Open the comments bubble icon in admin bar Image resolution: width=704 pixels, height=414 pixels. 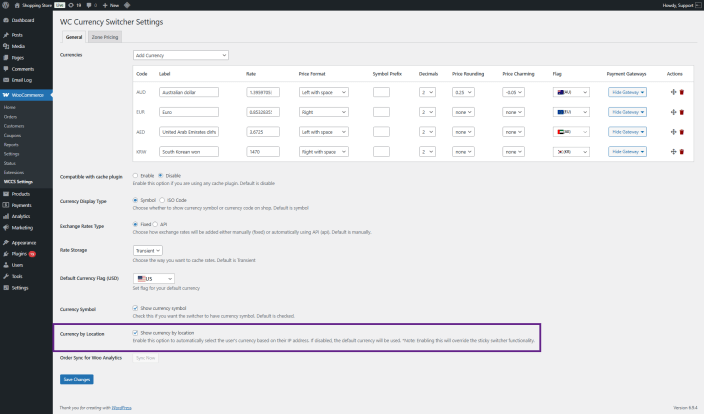point(92,5)
